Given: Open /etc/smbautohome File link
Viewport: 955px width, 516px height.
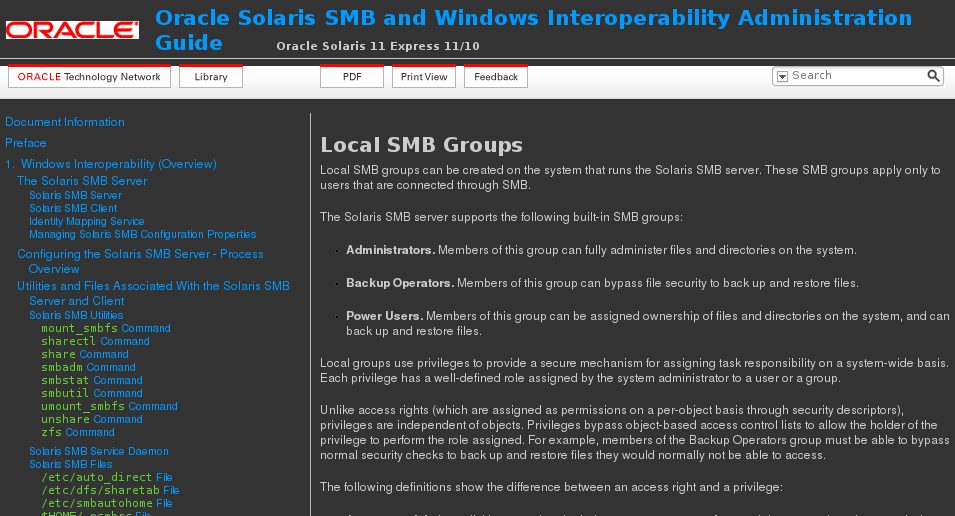Looking at the screenshot, I should 107,503.
